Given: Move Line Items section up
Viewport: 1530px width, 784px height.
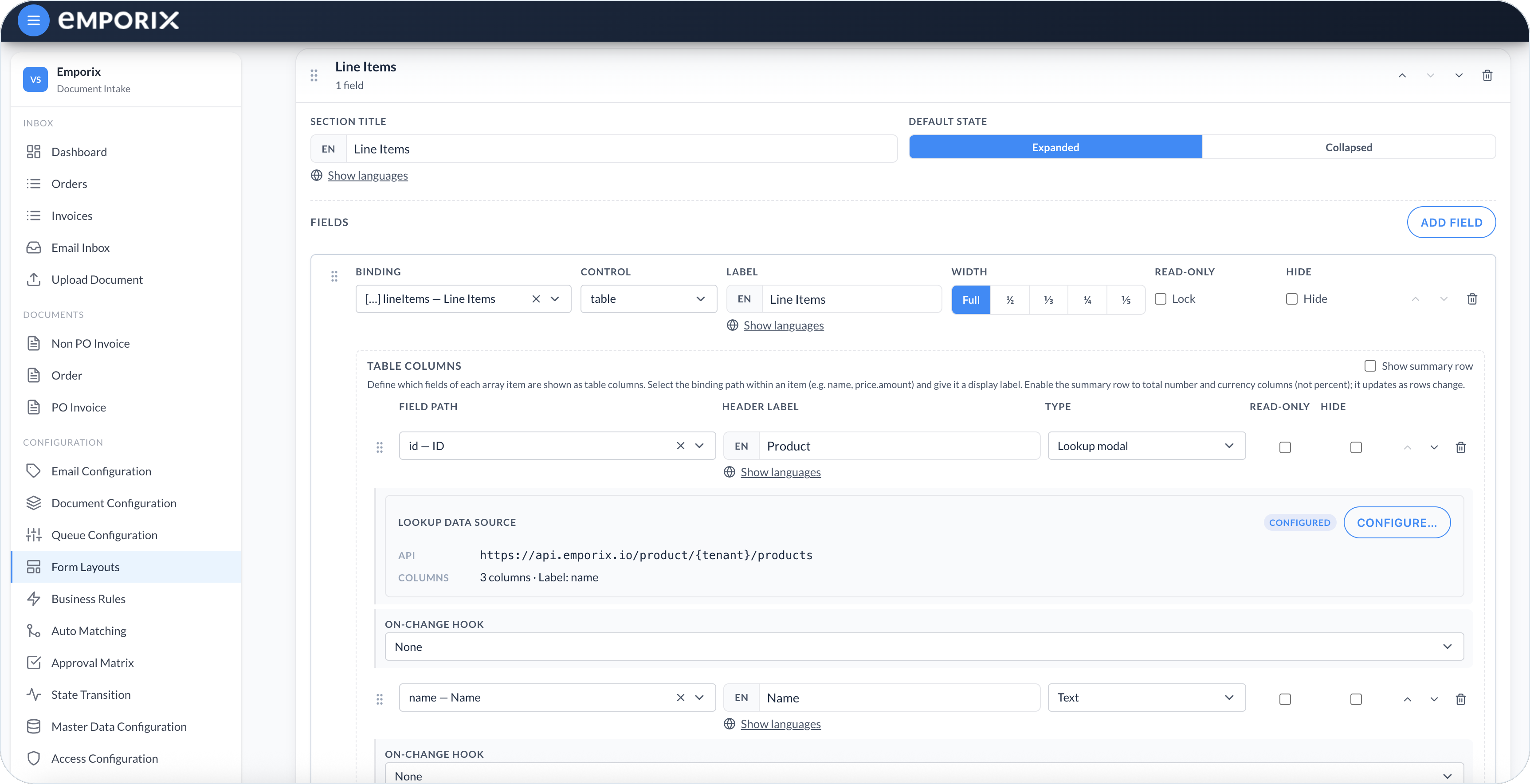Looking at the screenshot, I should (x=1402, y=75).
